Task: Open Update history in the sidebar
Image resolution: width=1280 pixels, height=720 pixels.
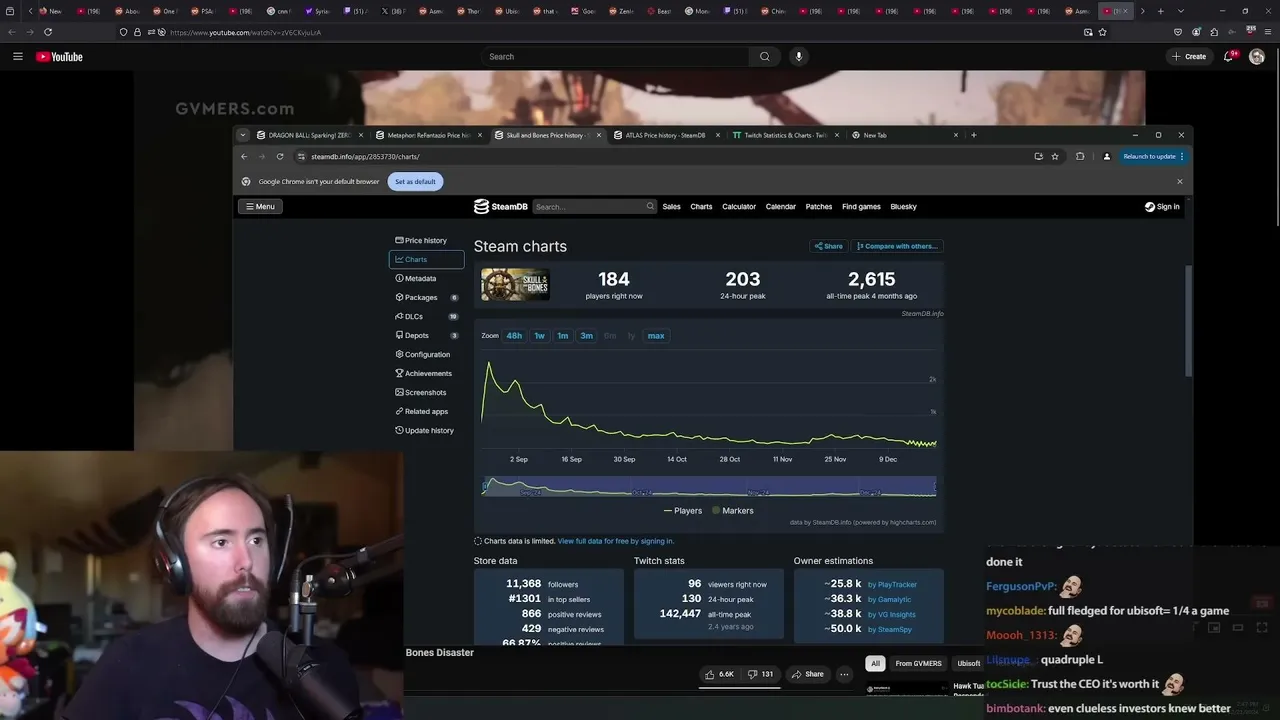Action: [426, 431]
